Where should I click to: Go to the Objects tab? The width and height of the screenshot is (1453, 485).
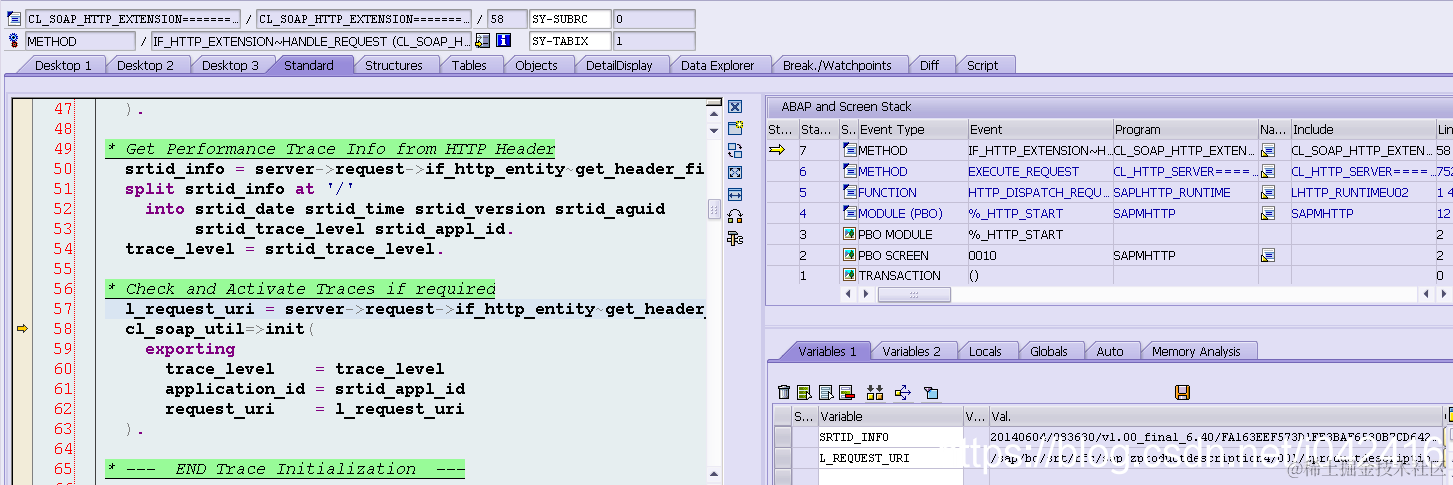coord(537,65)
